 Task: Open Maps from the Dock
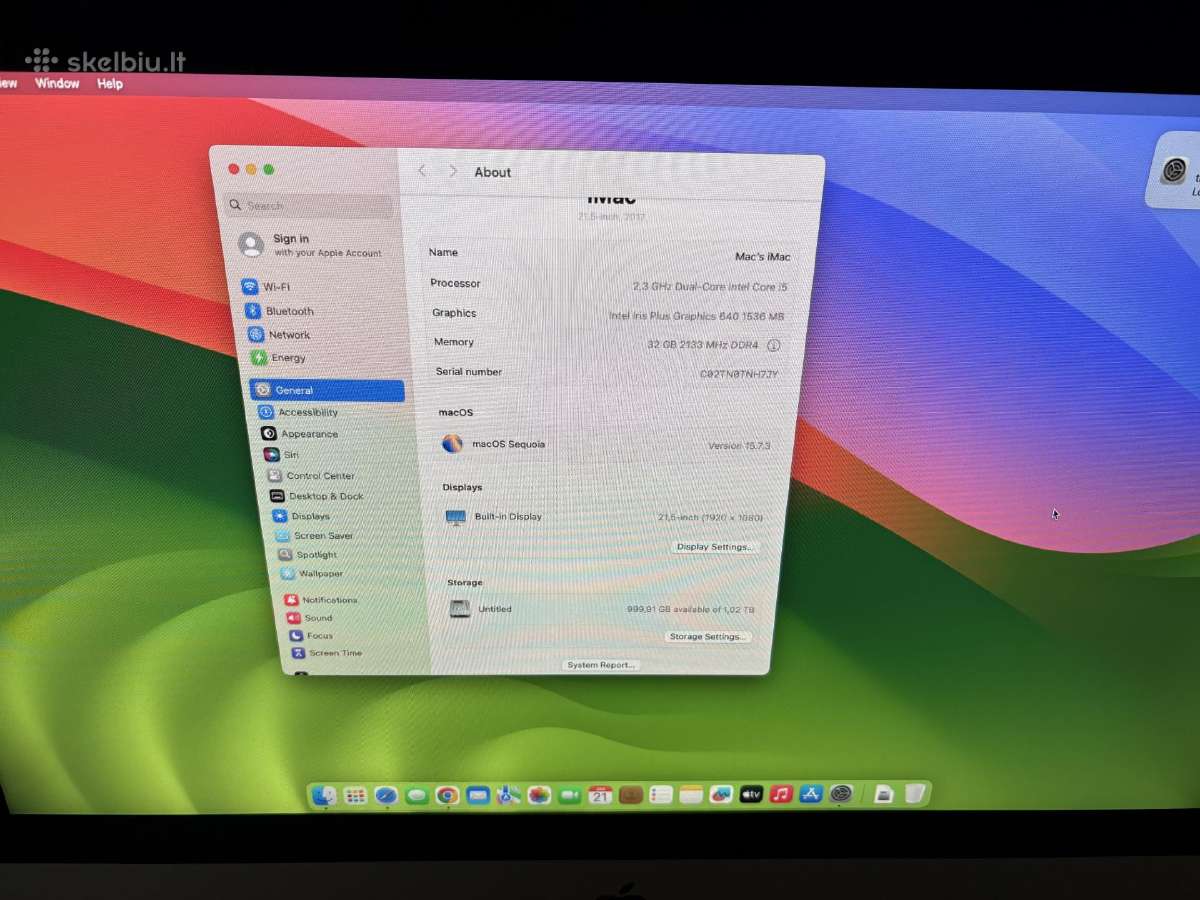click(x=508, y=796)
